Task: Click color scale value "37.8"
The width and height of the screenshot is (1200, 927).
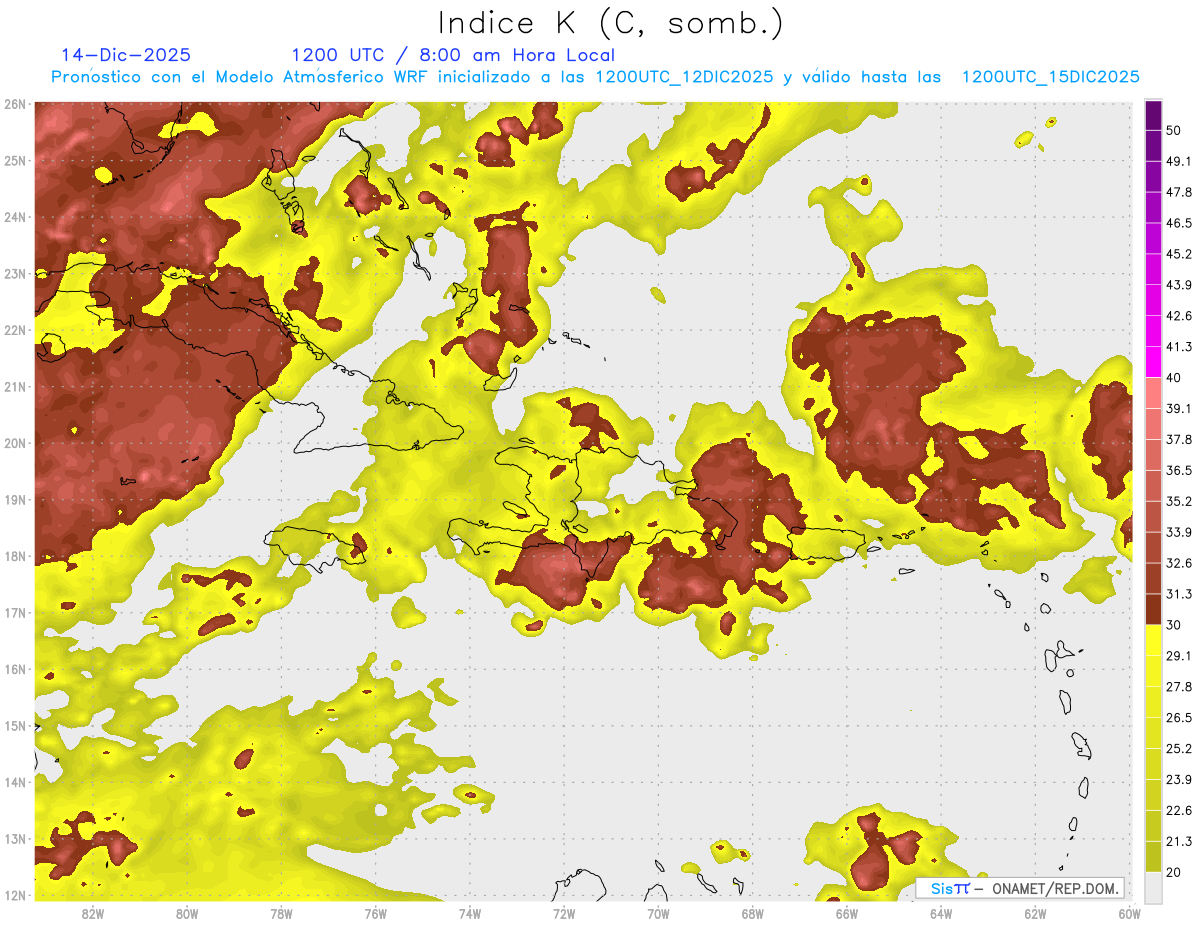Action: pyautogui.click(x=1178, y=439)
